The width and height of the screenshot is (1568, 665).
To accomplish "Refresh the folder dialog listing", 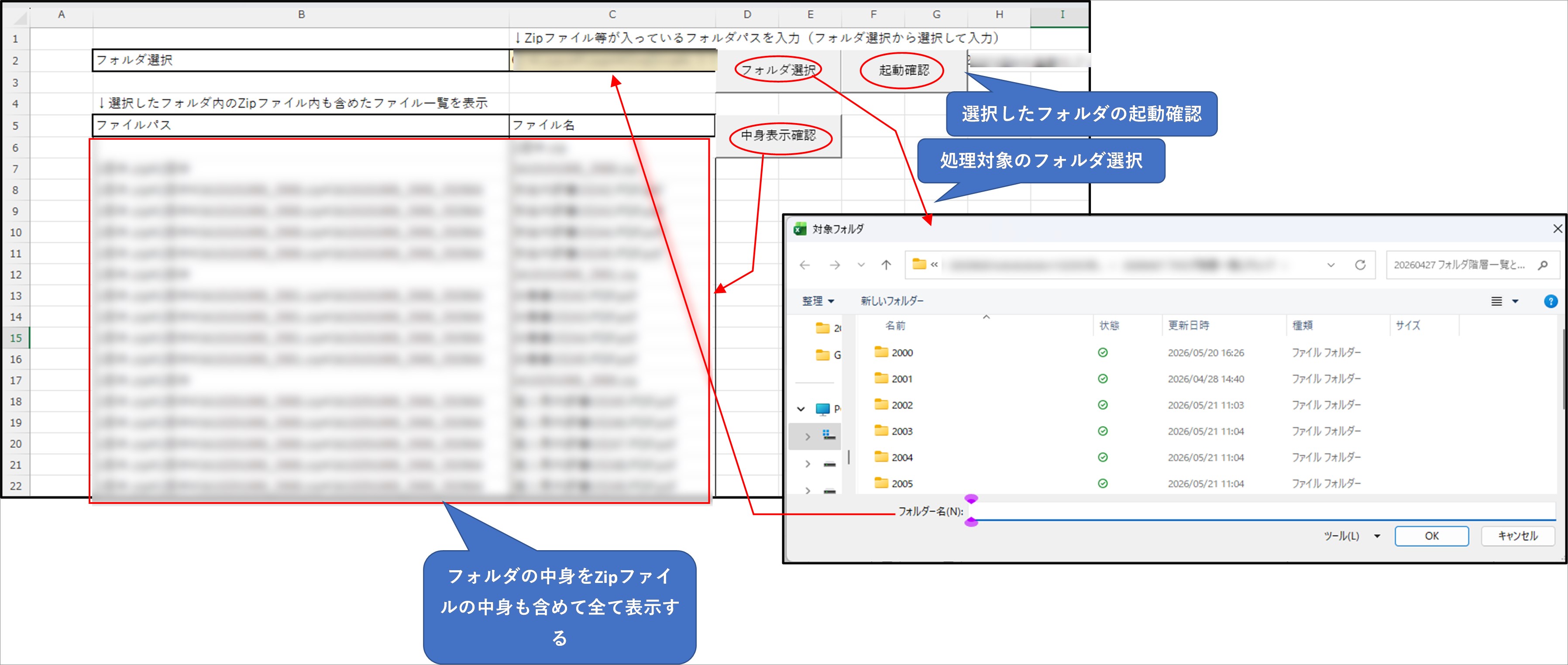I will click(1360, 265).
